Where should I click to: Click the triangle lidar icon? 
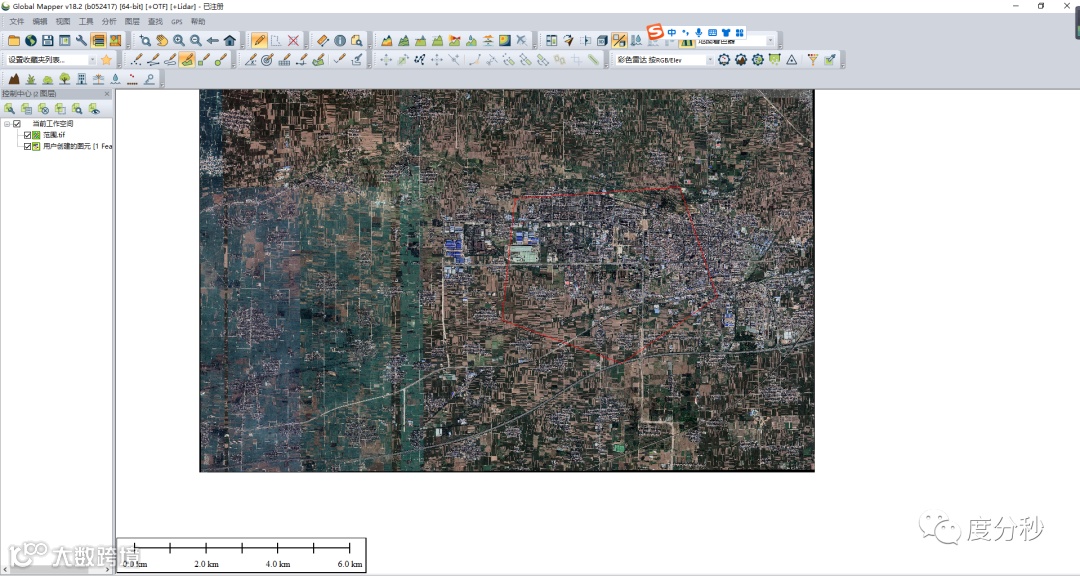[x=791, y=60]
